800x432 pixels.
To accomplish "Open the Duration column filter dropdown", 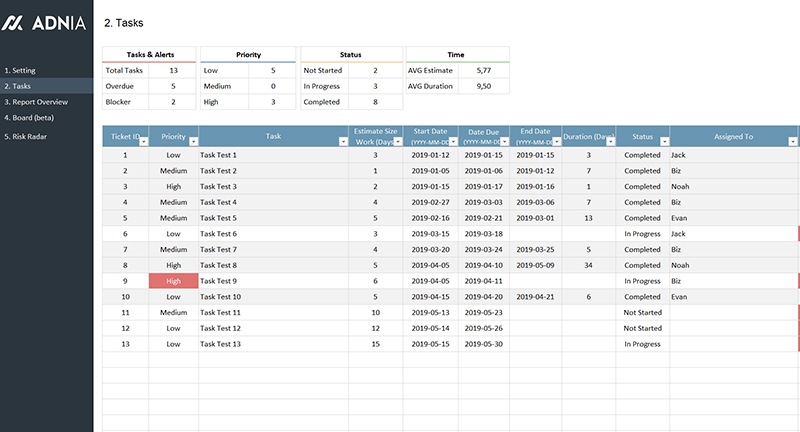I will click(x=610, y=142).
